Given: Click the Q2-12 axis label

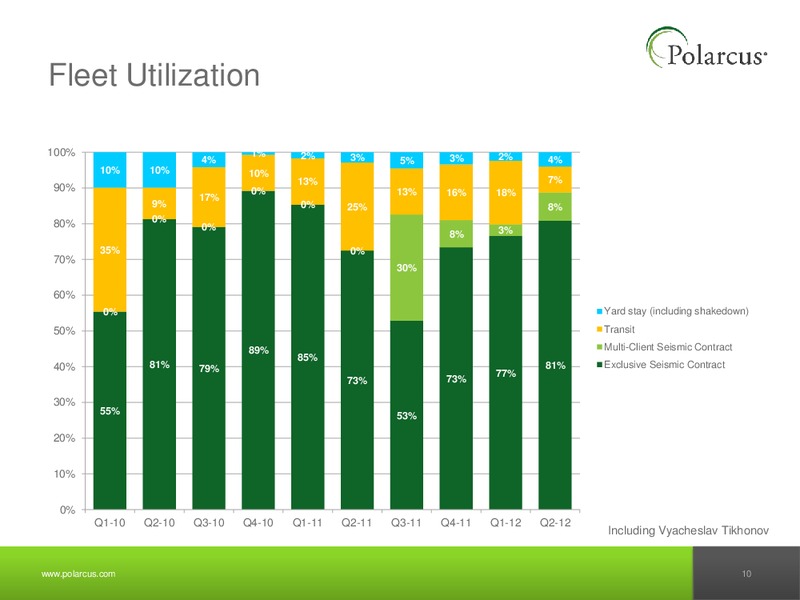Looking at the screenshot, I should coord(555,522).
